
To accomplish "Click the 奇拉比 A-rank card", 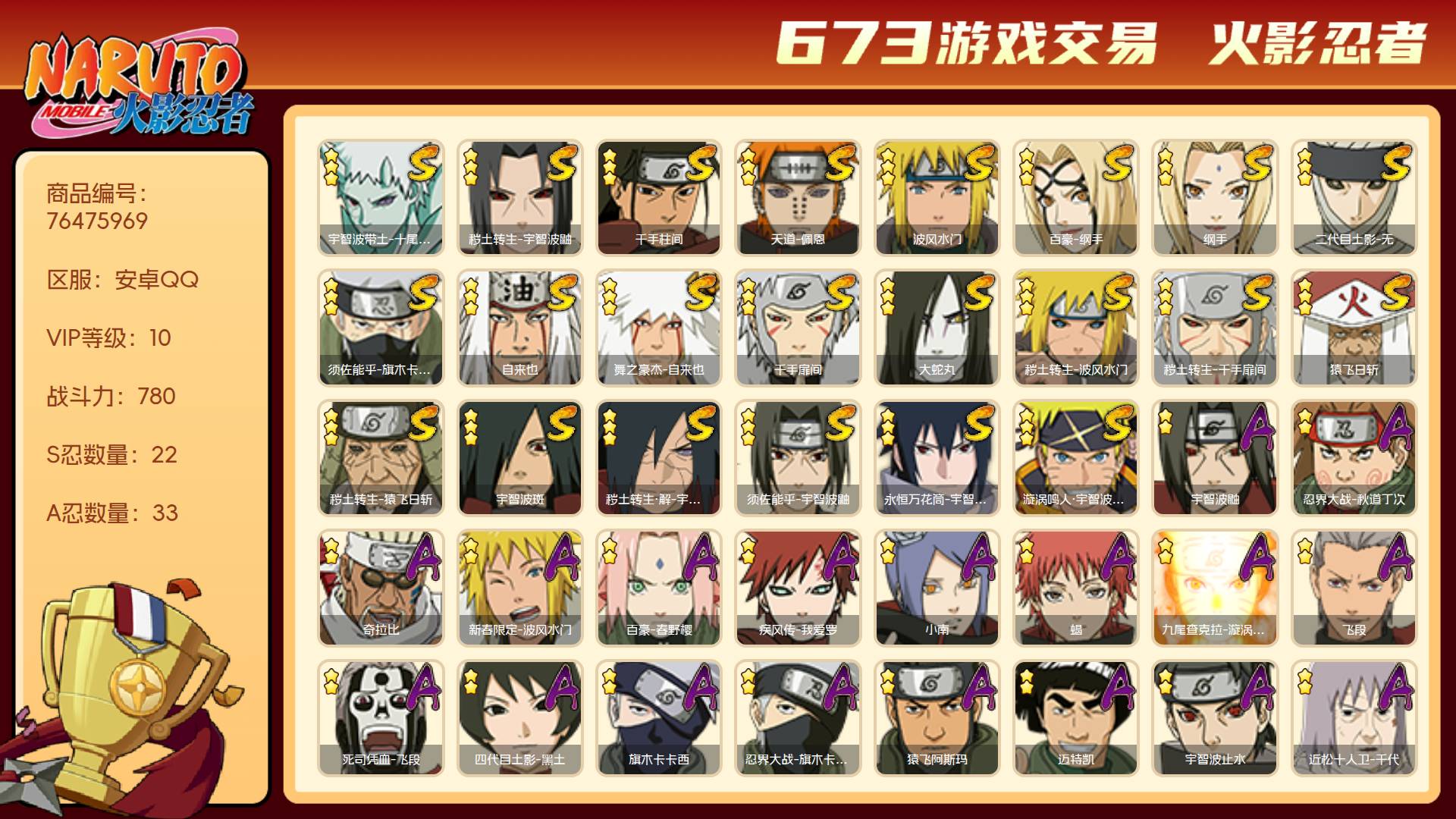I will 381,588.
